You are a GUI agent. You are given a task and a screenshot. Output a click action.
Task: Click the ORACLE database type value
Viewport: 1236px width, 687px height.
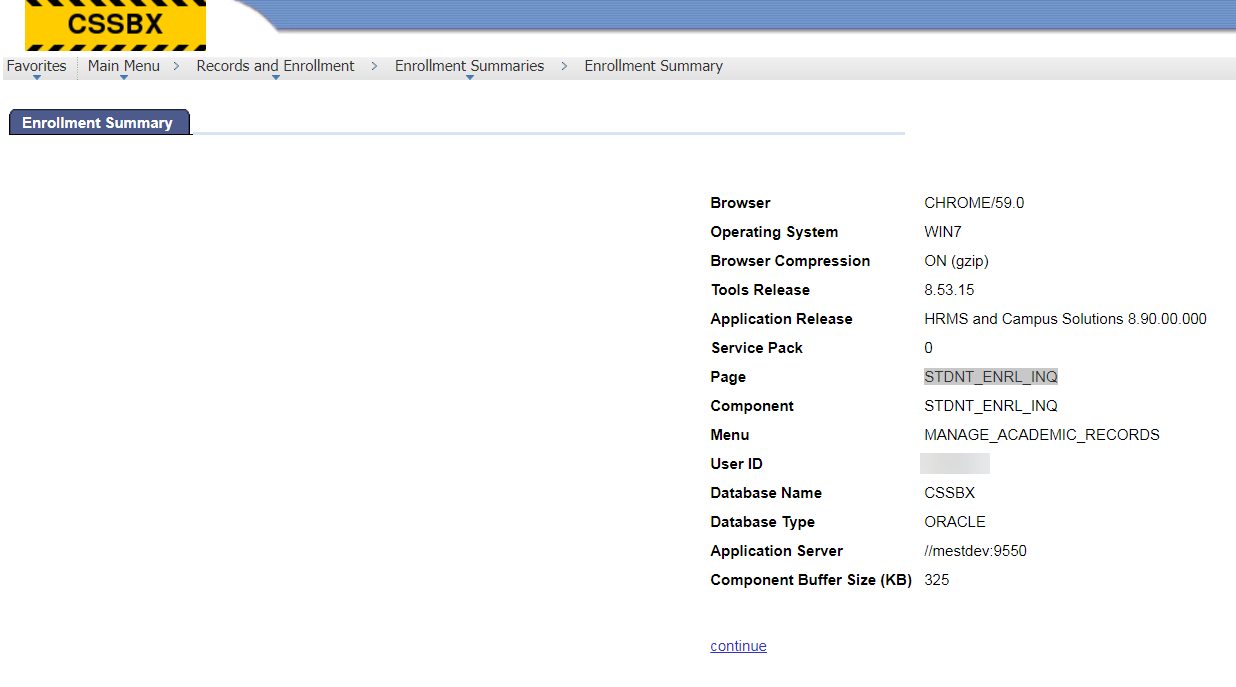(955, 522)
